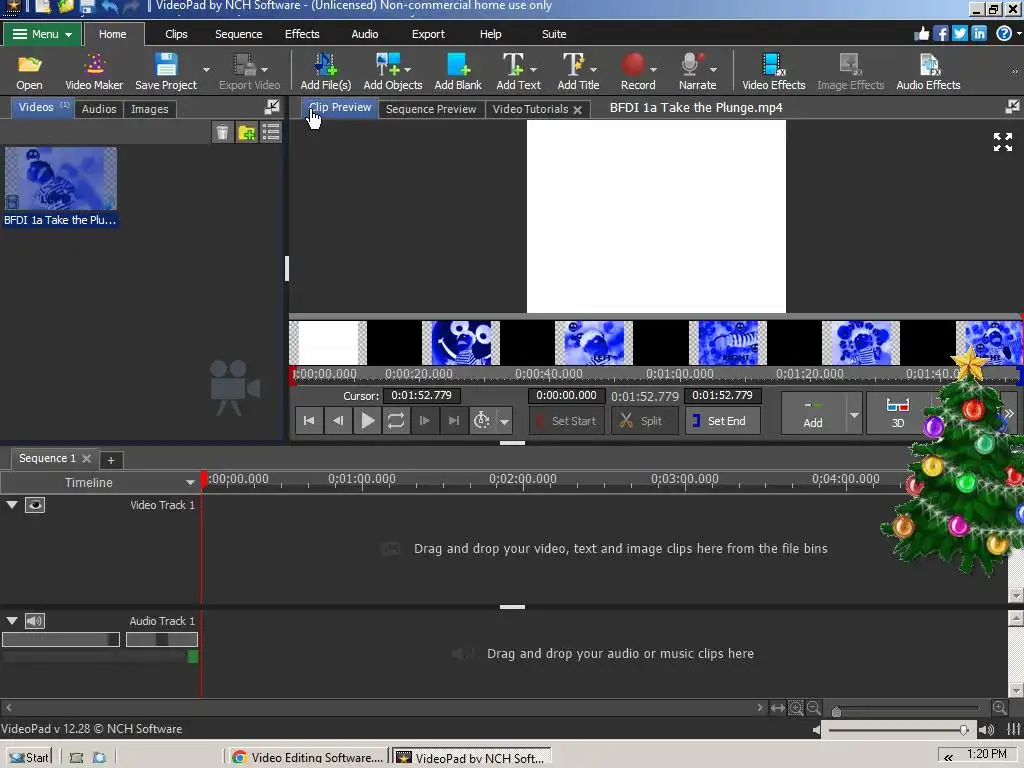
Task: Click the thumbs-up like icon
Action: [x=921, y=33]
